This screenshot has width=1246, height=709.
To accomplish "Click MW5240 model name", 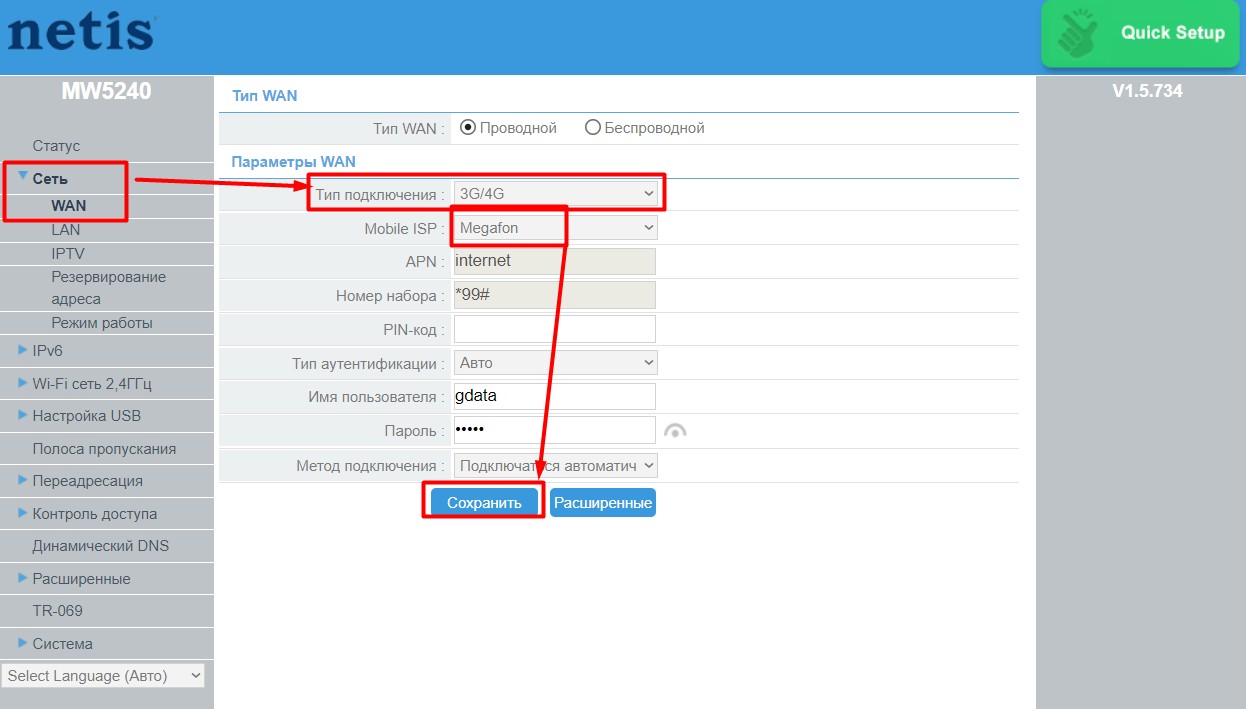I will coord(107,91).
